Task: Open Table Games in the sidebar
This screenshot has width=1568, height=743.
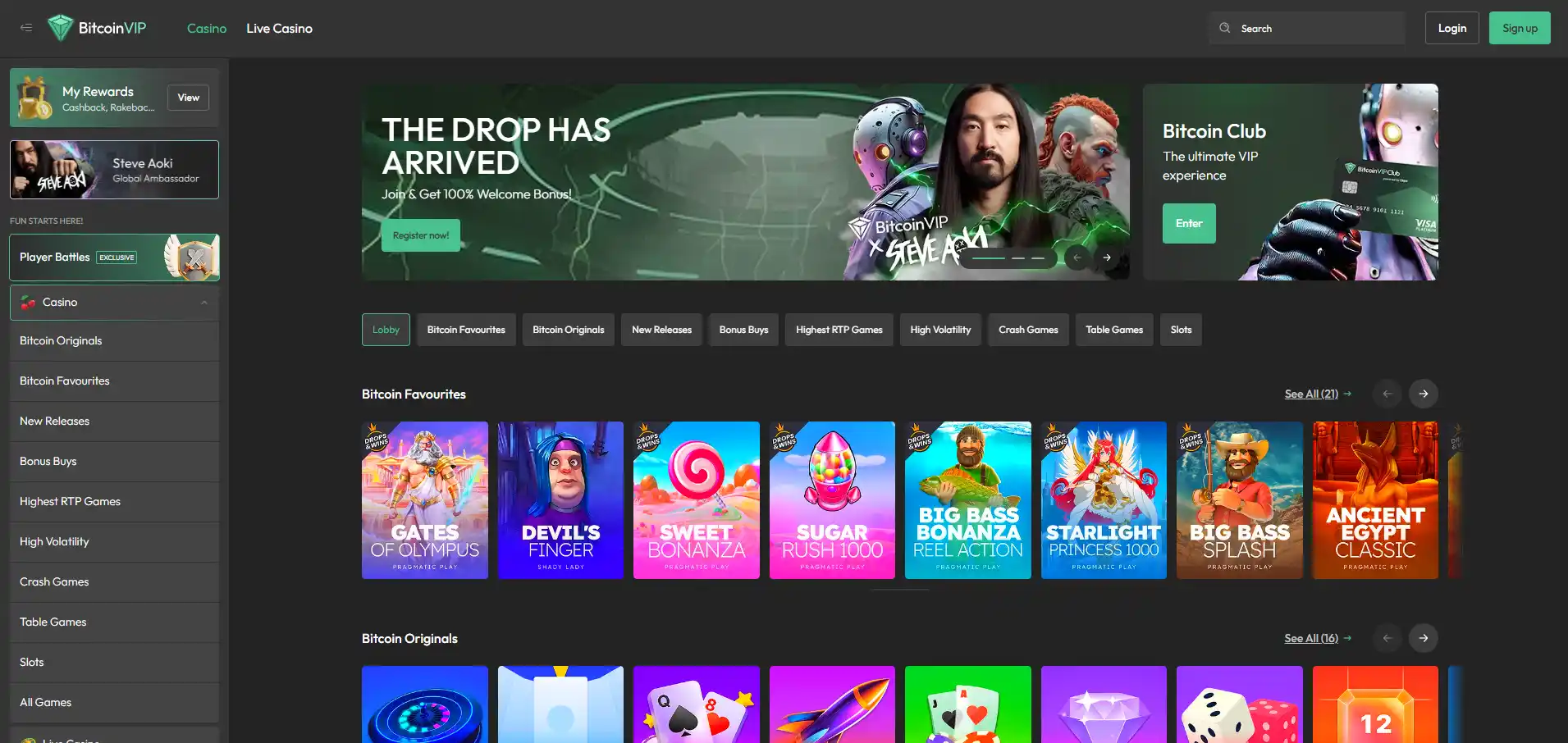Action: (114, 622)
